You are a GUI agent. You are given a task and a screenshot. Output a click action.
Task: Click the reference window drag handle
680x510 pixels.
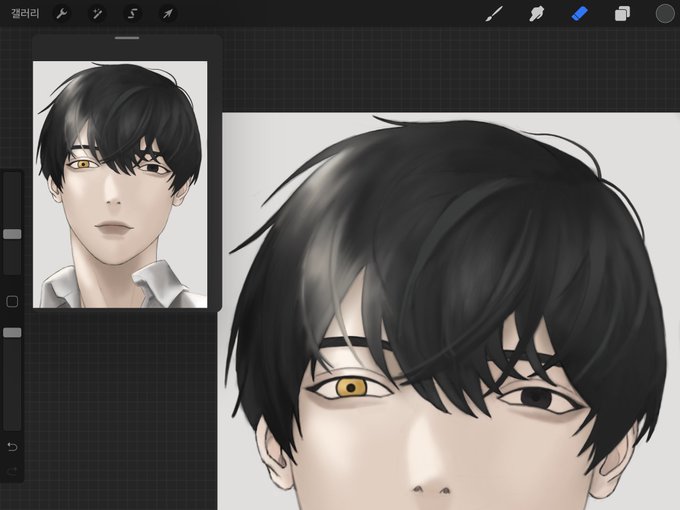click(127, 38)
